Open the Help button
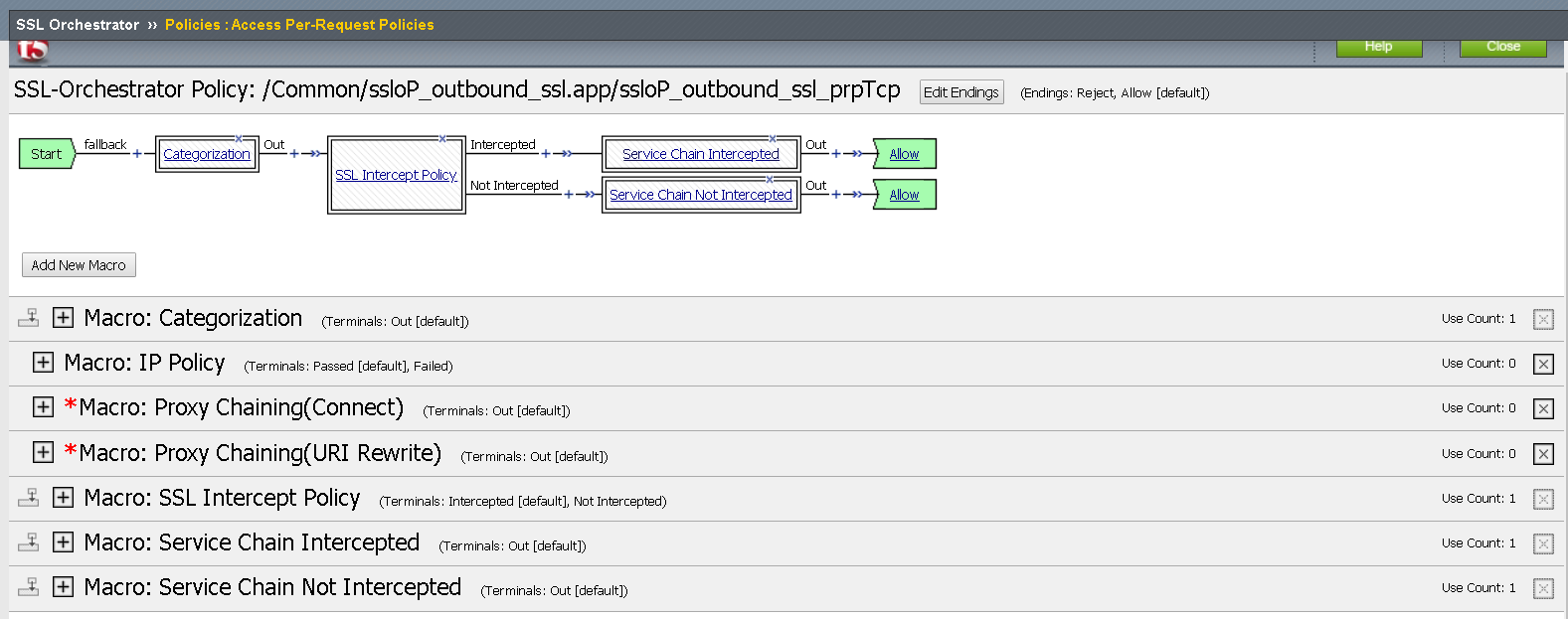The image size is (1568, 619). [x=1379, y=48]
